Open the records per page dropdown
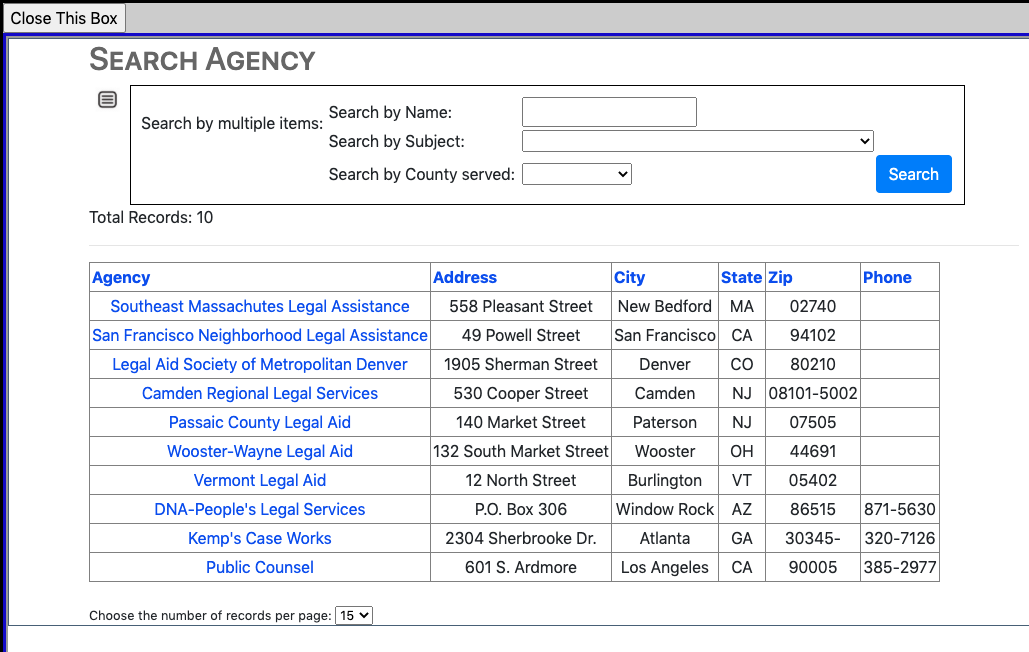 (x=354, y=615)
